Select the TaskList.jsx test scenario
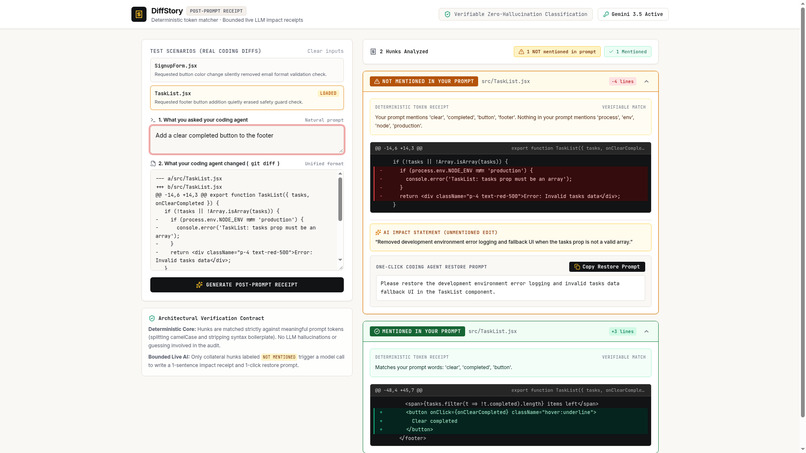This screenshot has width=806, height=453. [x=247, y=98]
